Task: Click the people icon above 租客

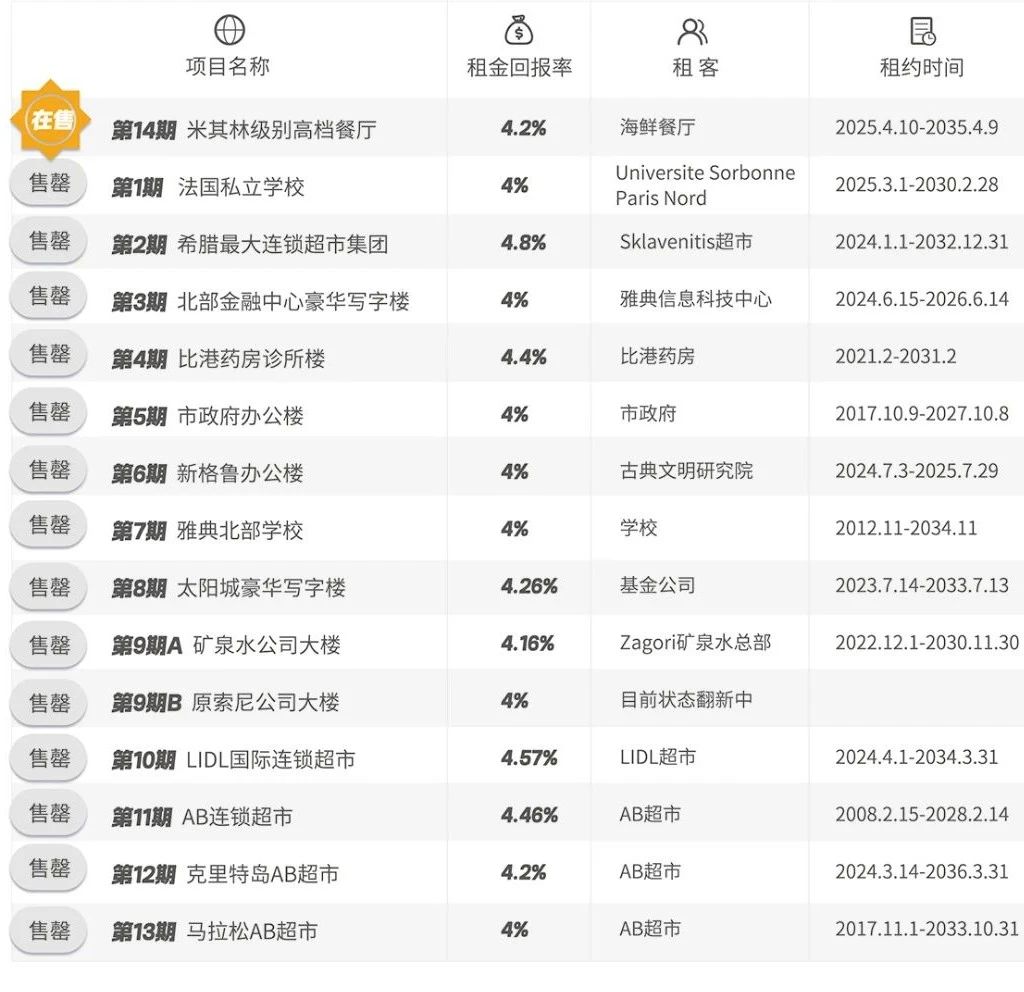Action: point(692,31)
